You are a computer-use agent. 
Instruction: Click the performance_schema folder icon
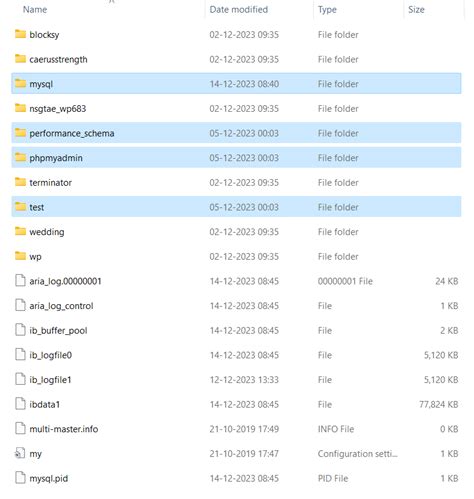click(x=20, y=132)
